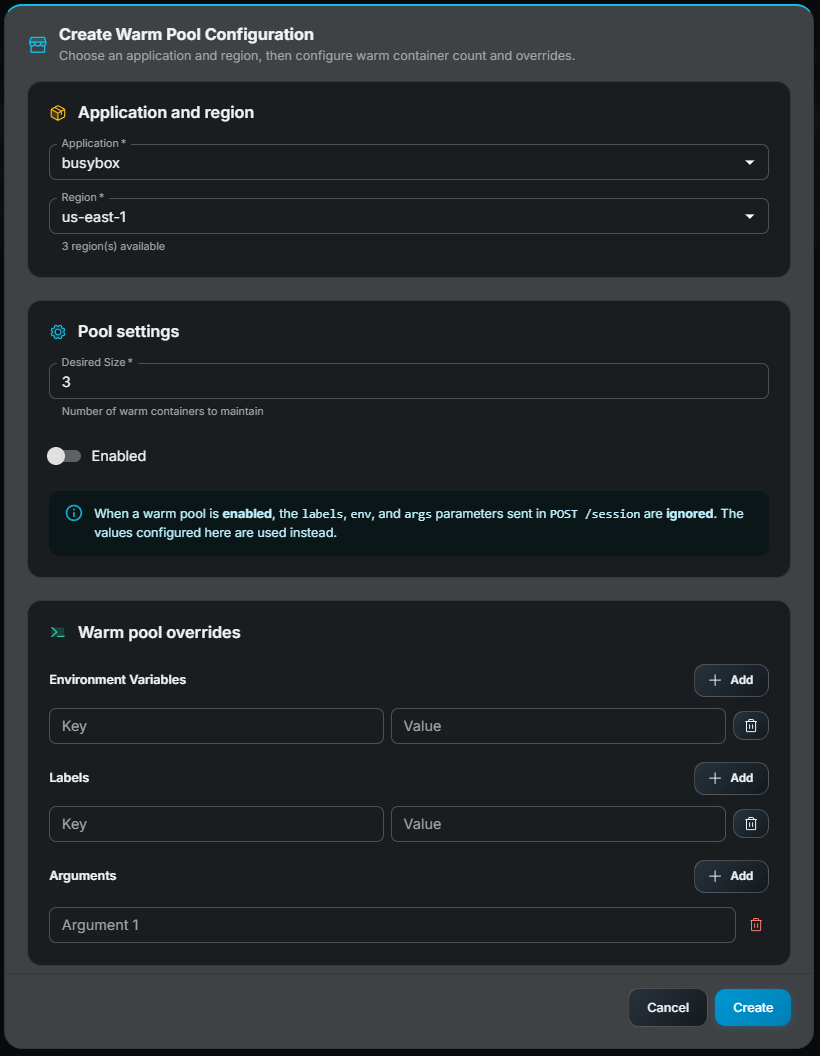Viewport: 820px width, 1056px height.
Task: Click the package icon near Application and region
Action: [57, 112]
